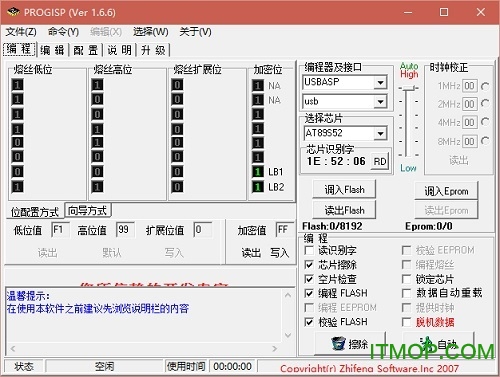Click the 调入Eprom button
500x377 pixels.
(446, 191)
